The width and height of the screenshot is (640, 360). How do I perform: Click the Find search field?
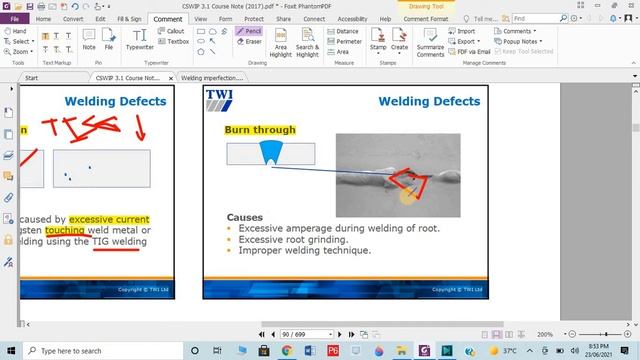tap(536, 18)
